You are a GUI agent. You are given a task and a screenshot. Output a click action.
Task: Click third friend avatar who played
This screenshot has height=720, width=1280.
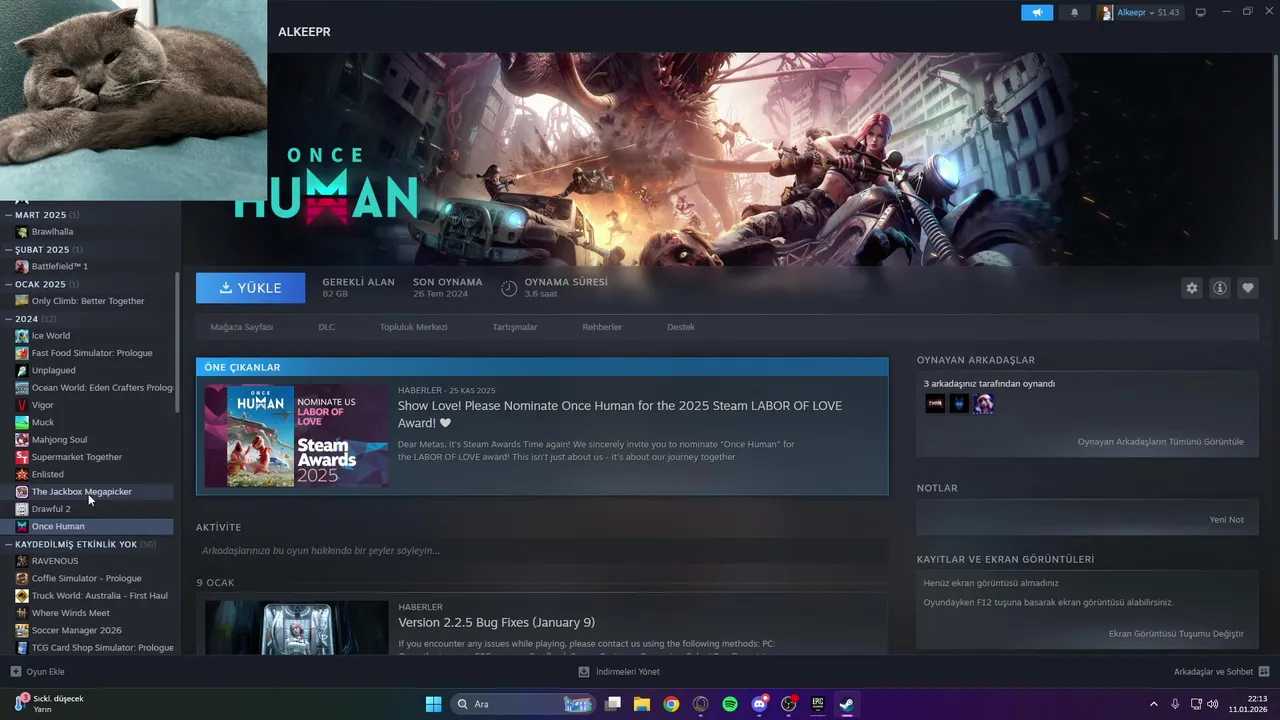point(984,404)
